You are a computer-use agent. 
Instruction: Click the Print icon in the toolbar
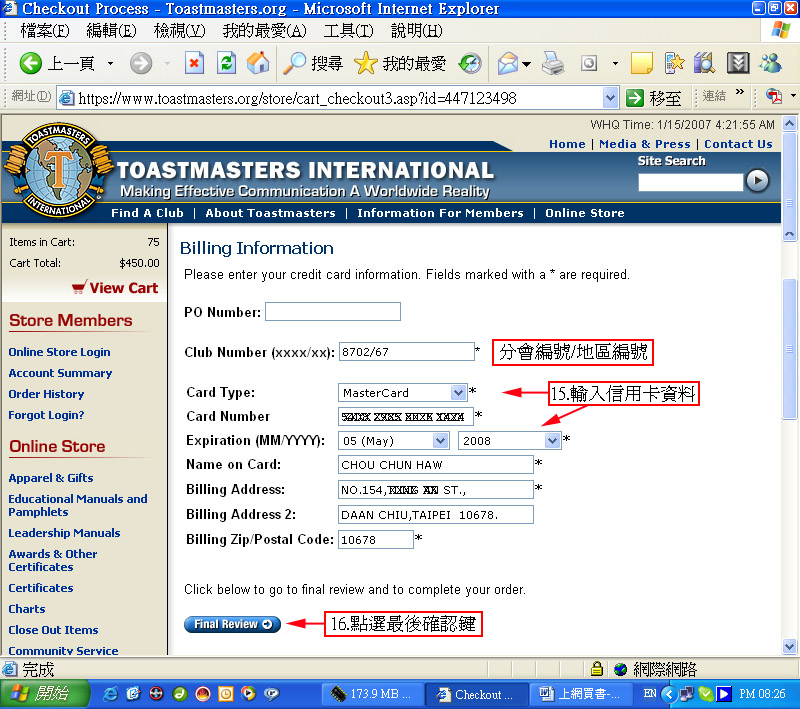[553, 64]
